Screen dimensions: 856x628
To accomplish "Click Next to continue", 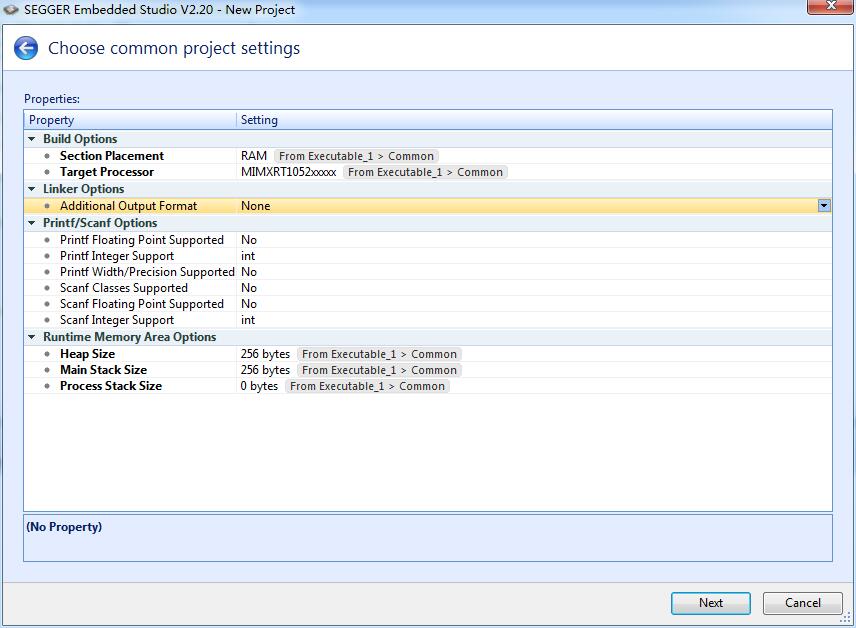I will 711,603.
